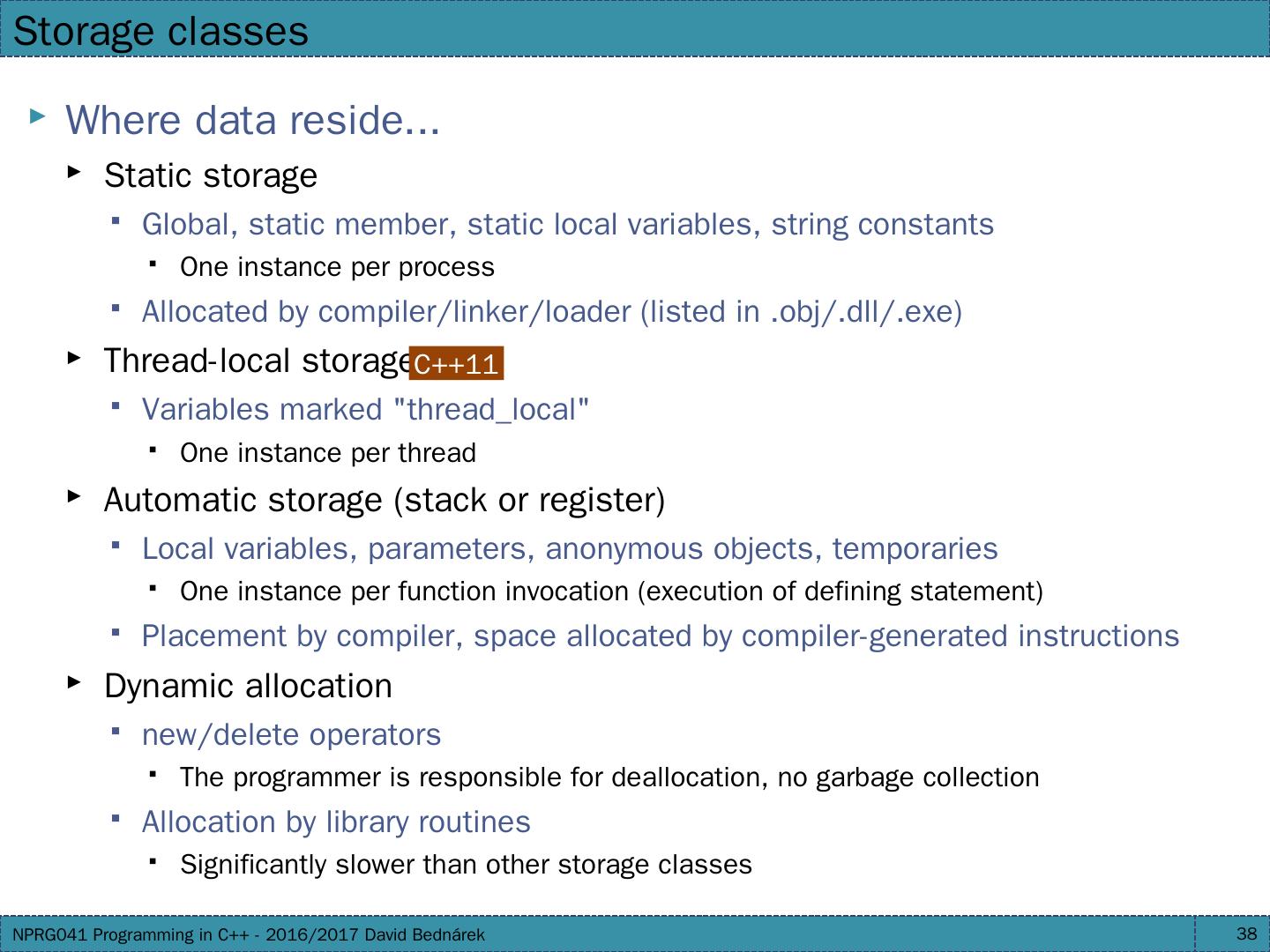Click the arrow bullet before Automatic storage

coord(75,496)
